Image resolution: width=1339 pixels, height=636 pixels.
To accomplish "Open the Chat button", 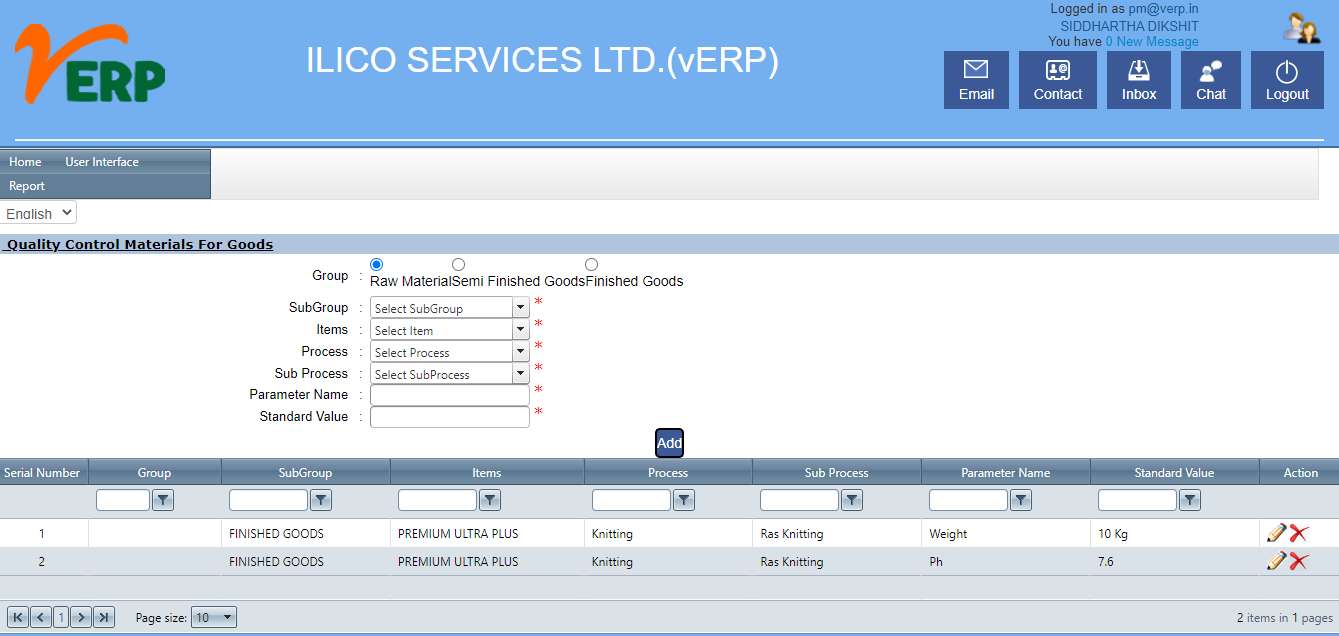I will (x=1211, y=80).
